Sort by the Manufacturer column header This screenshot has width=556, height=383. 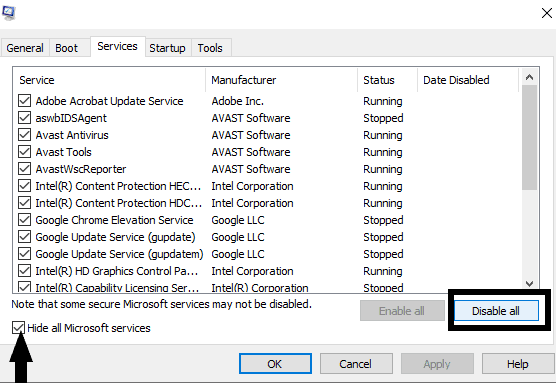point(282,80)
